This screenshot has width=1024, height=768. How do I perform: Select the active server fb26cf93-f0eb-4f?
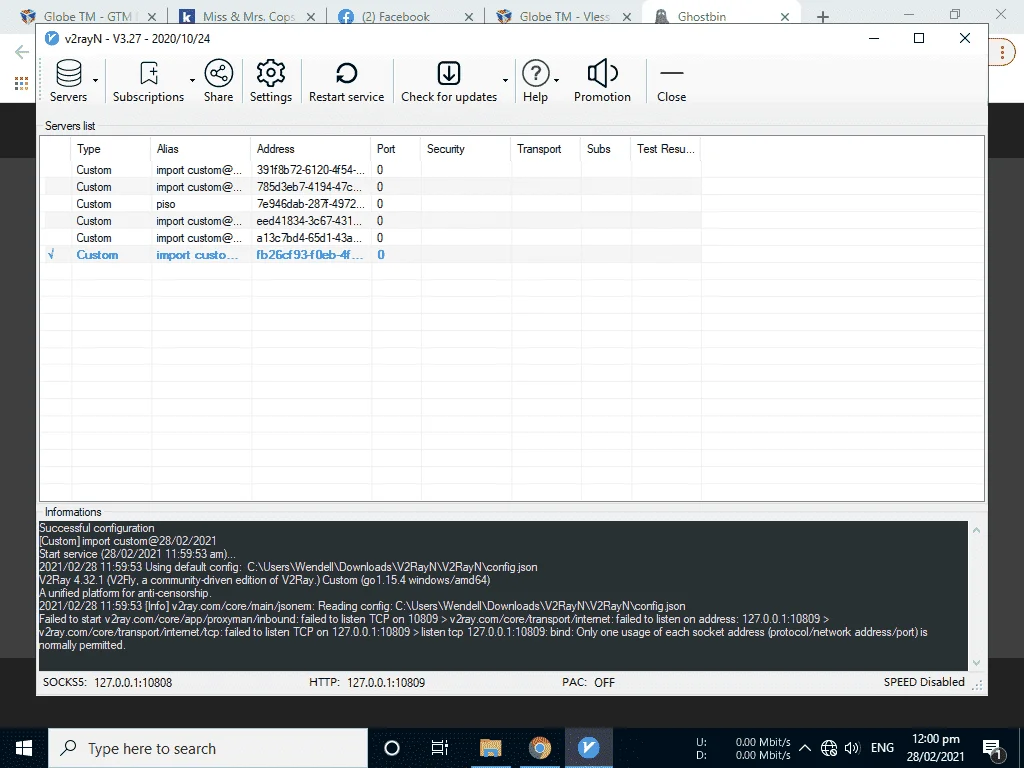tap(372, 255)
